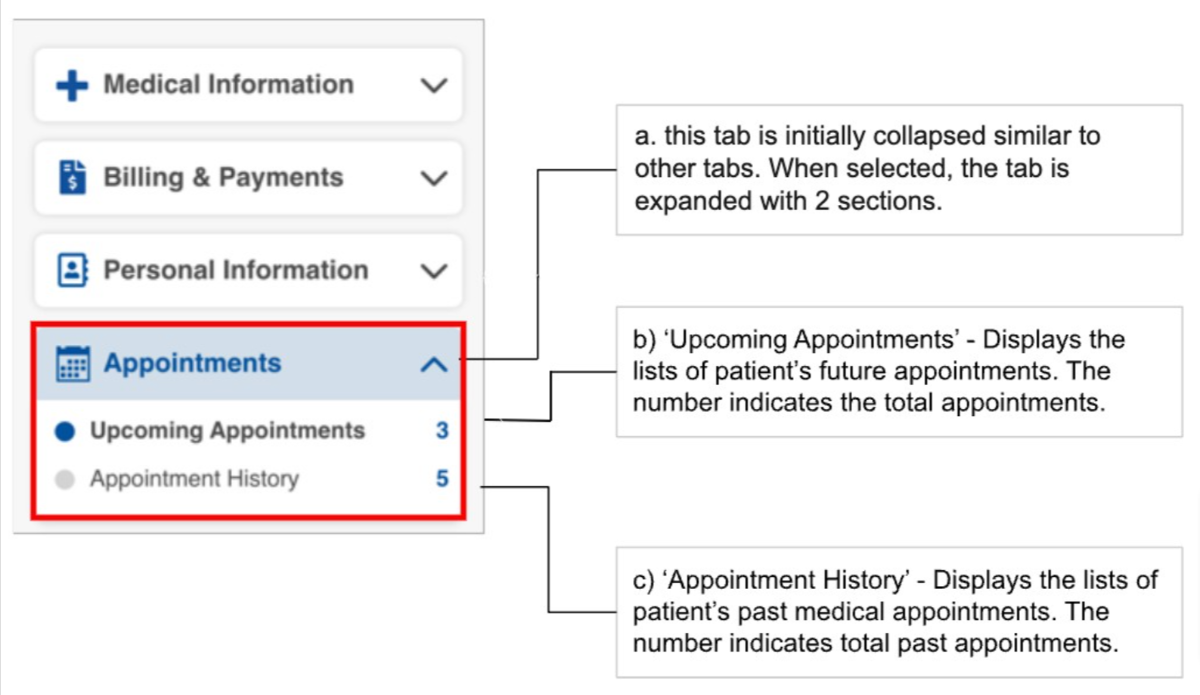
Task: Open the Upcoming Appointments list
Action: pyautogui.click(x=228, y=431)
